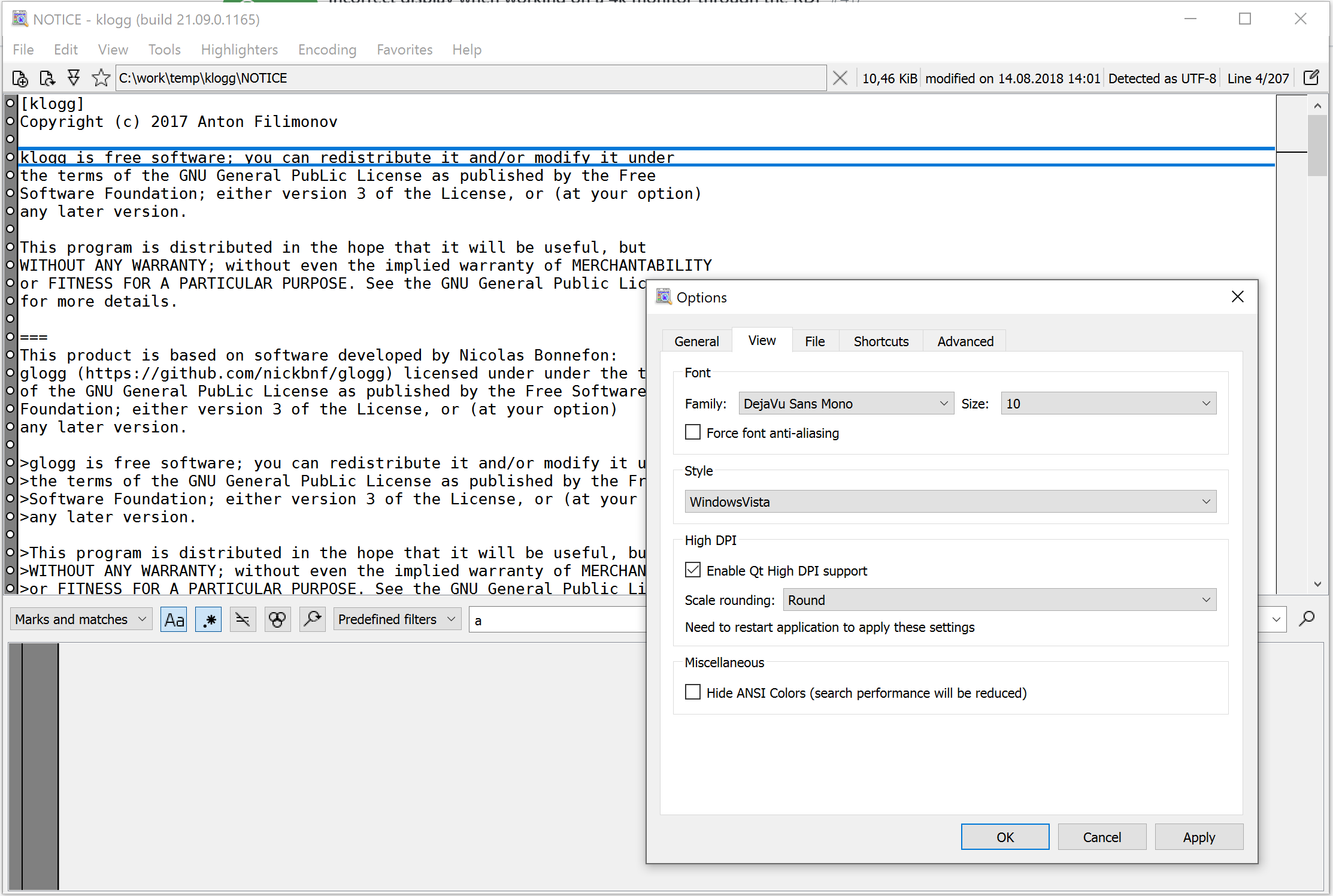1333x896 pixels.
Task: Open the Scale rounding dropdown
Action: pos(999,600)
